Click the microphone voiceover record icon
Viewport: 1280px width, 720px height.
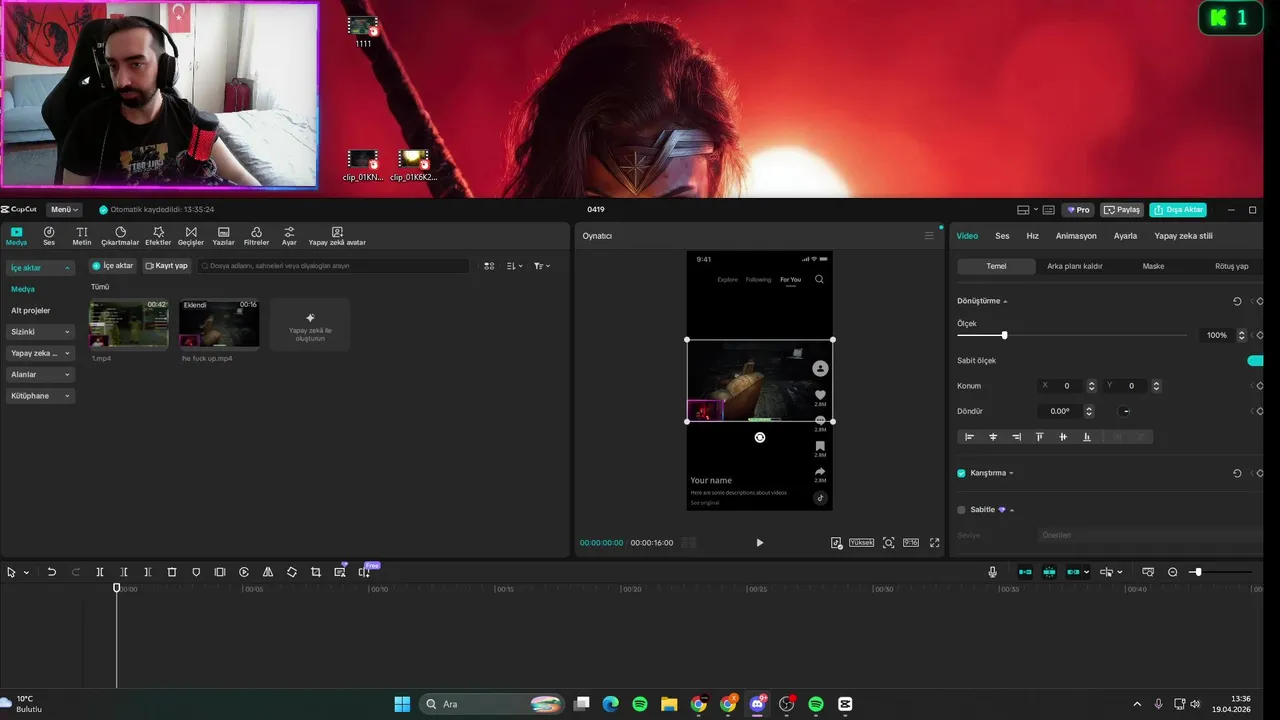point(992,572)
